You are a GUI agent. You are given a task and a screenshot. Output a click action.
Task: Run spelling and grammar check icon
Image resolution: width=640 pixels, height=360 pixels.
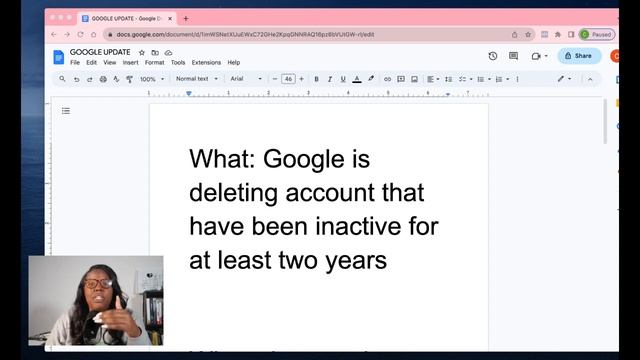[116, 79]
